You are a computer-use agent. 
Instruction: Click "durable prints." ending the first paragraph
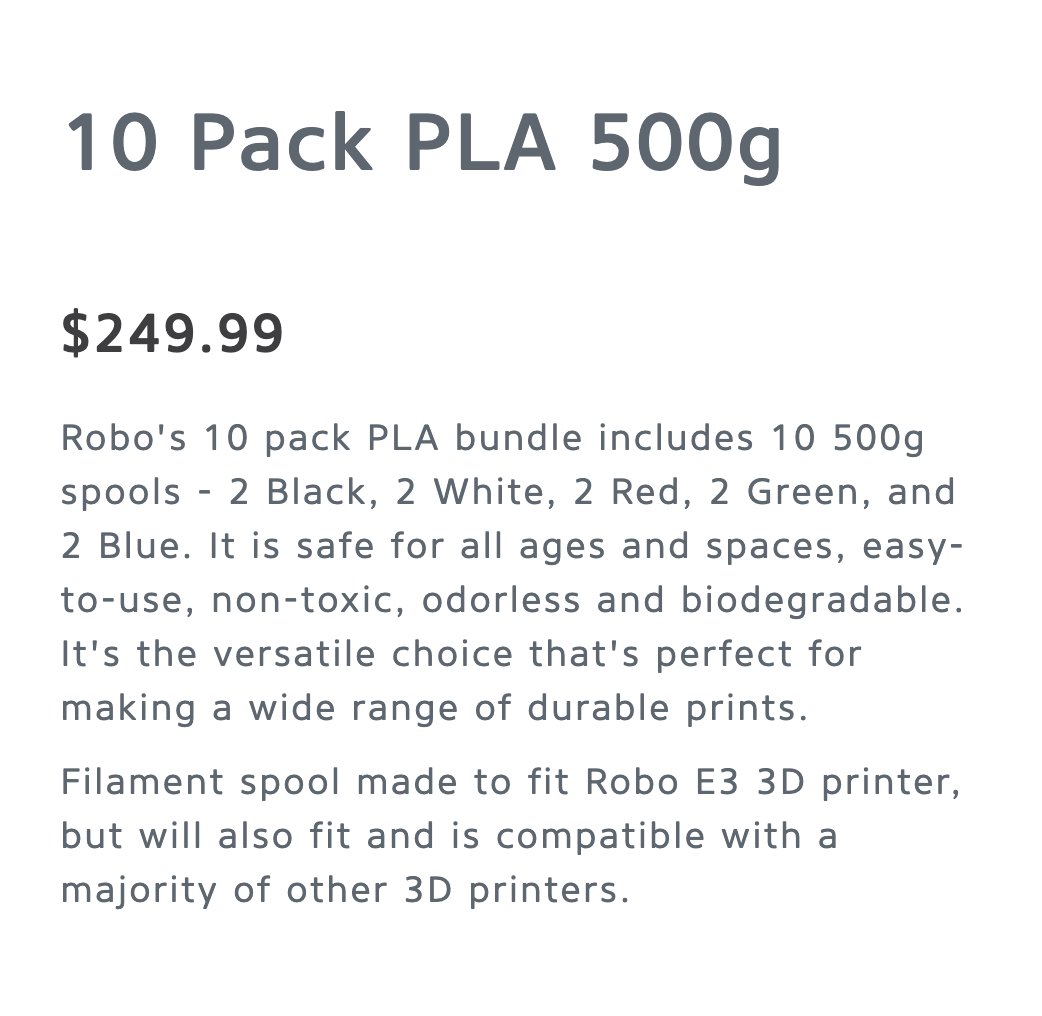click(x=668, y=709)
